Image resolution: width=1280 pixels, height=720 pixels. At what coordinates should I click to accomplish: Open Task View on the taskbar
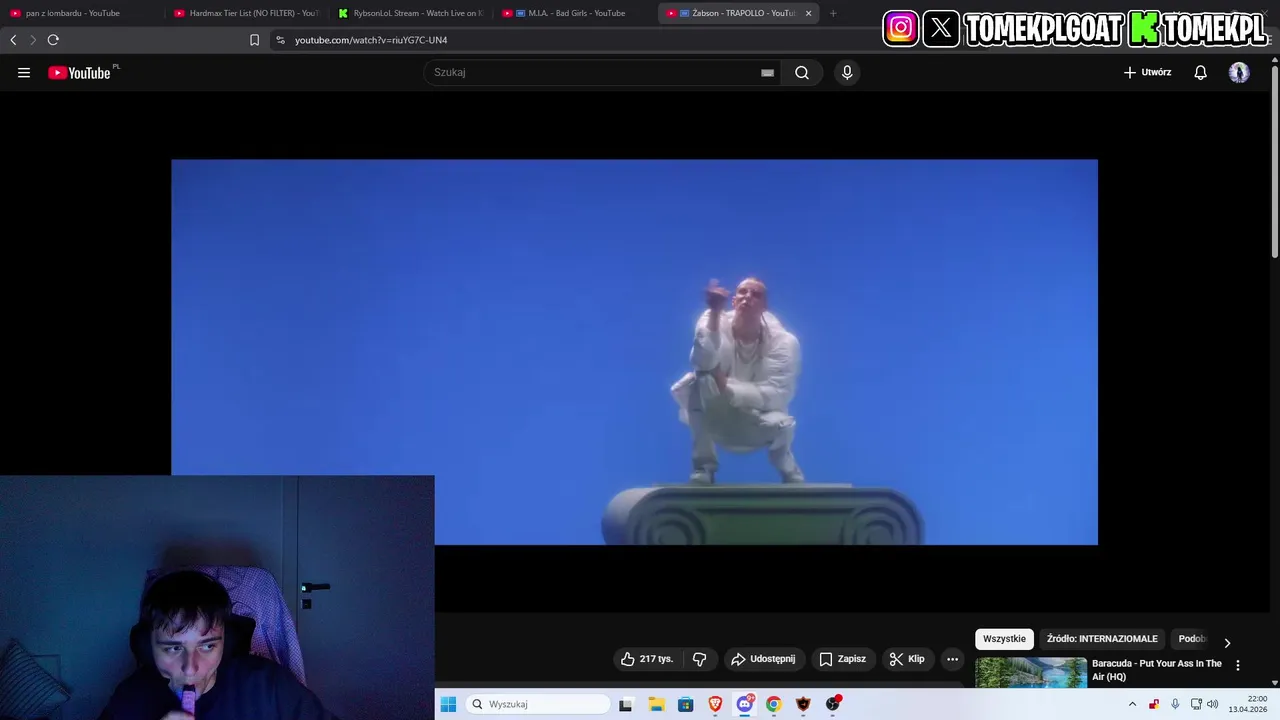coord(626,704)
